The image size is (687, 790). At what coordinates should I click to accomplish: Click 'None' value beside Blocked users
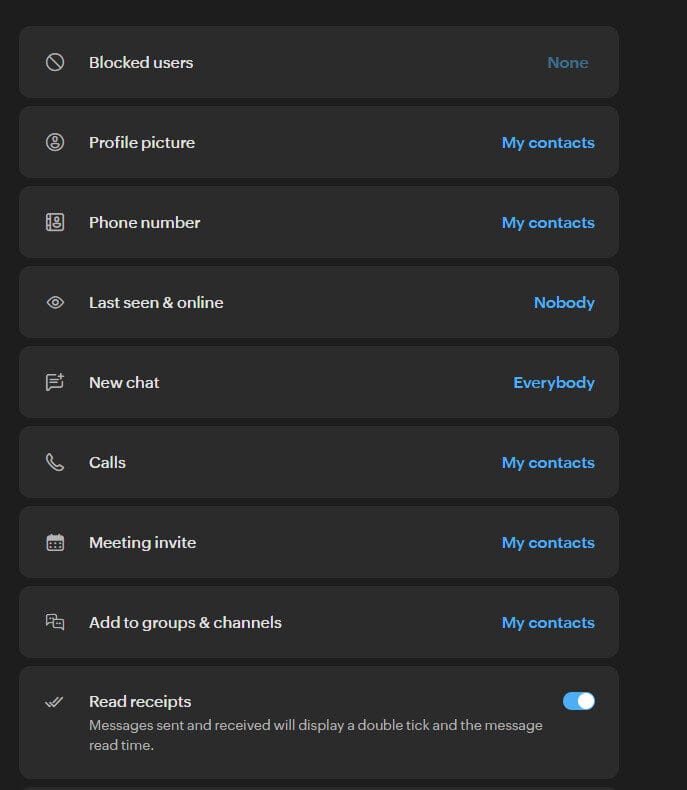coord(567,63)
